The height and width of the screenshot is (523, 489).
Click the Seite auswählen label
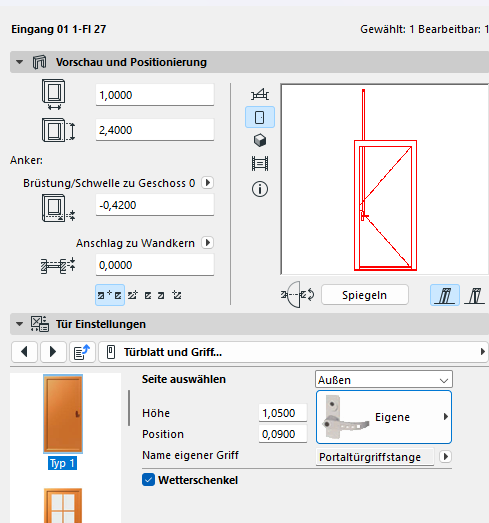[x=184, y=379]
